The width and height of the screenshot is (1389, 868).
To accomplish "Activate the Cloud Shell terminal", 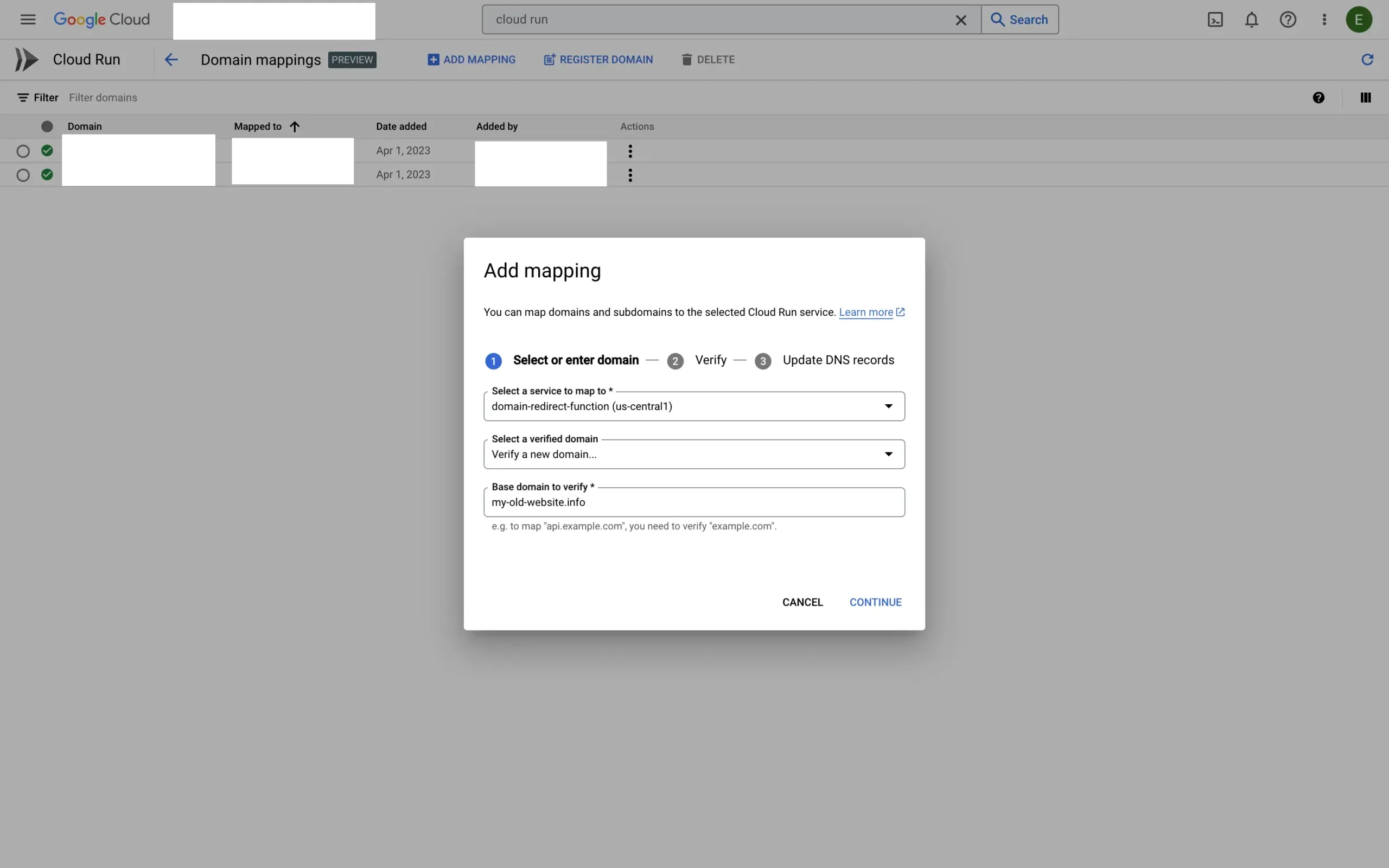I will tap(1215, 19).
